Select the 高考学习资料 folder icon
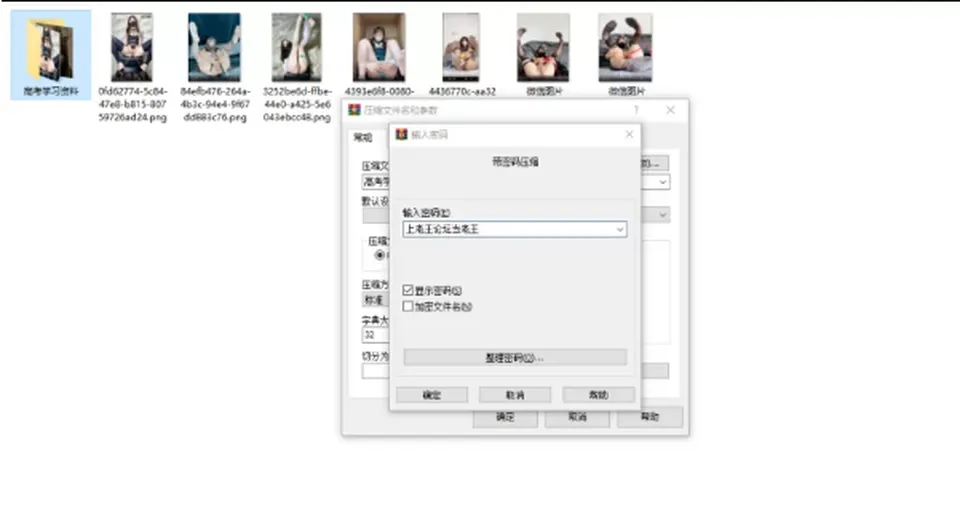Image resolution: width=960 pixels, height=529 pixels. coord(50,54)
